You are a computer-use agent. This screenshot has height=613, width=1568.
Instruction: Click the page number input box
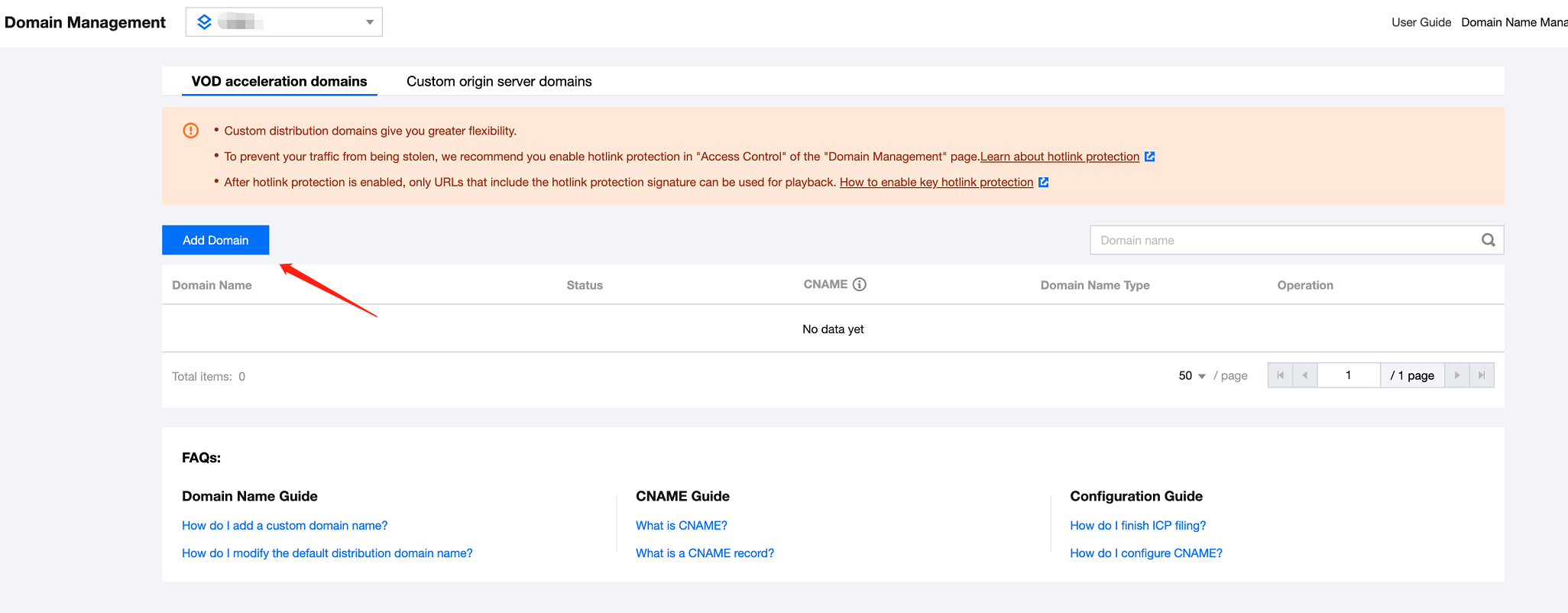click(1348, 375)
